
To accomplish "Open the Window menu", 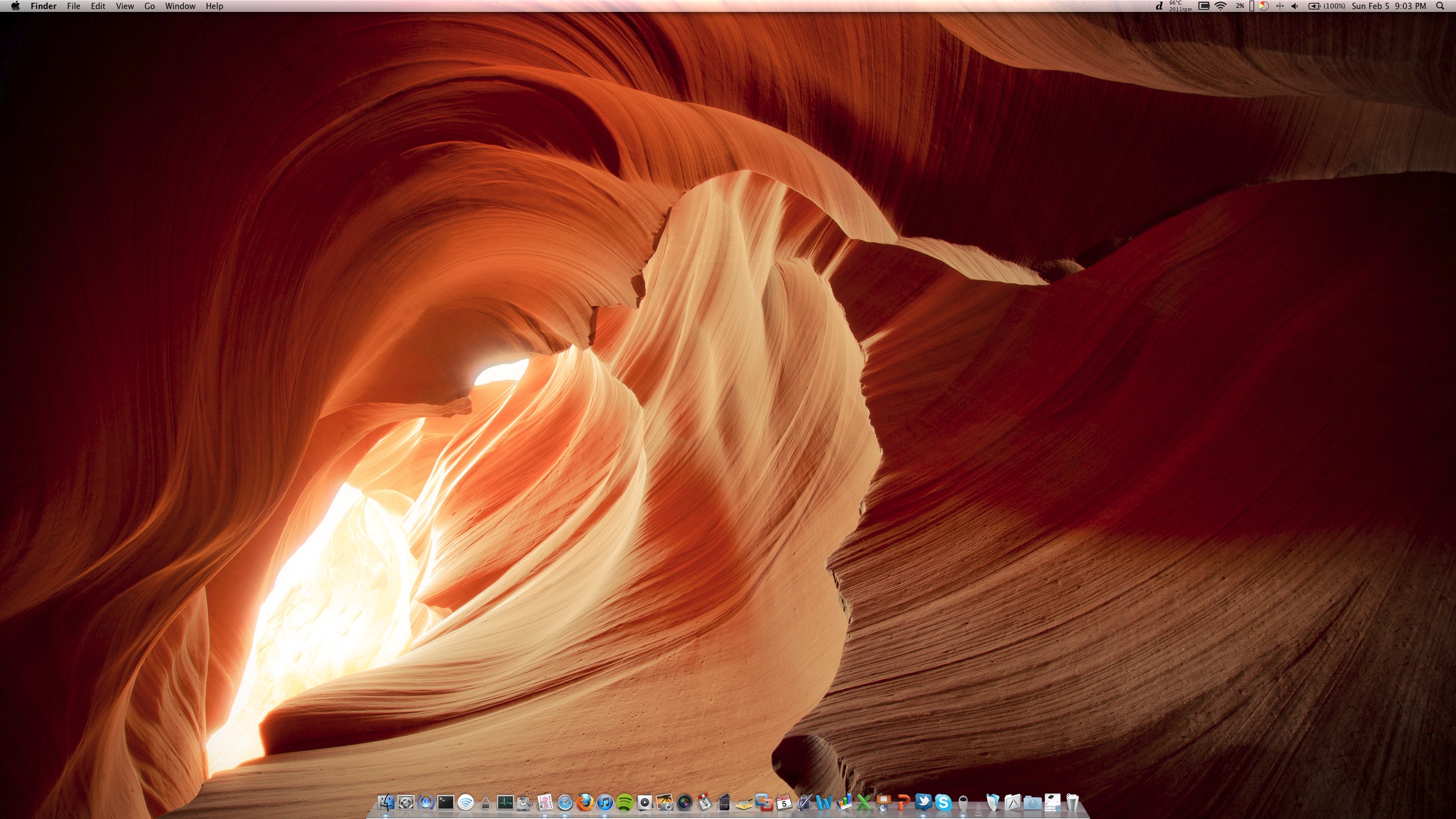I will point(180,6).
